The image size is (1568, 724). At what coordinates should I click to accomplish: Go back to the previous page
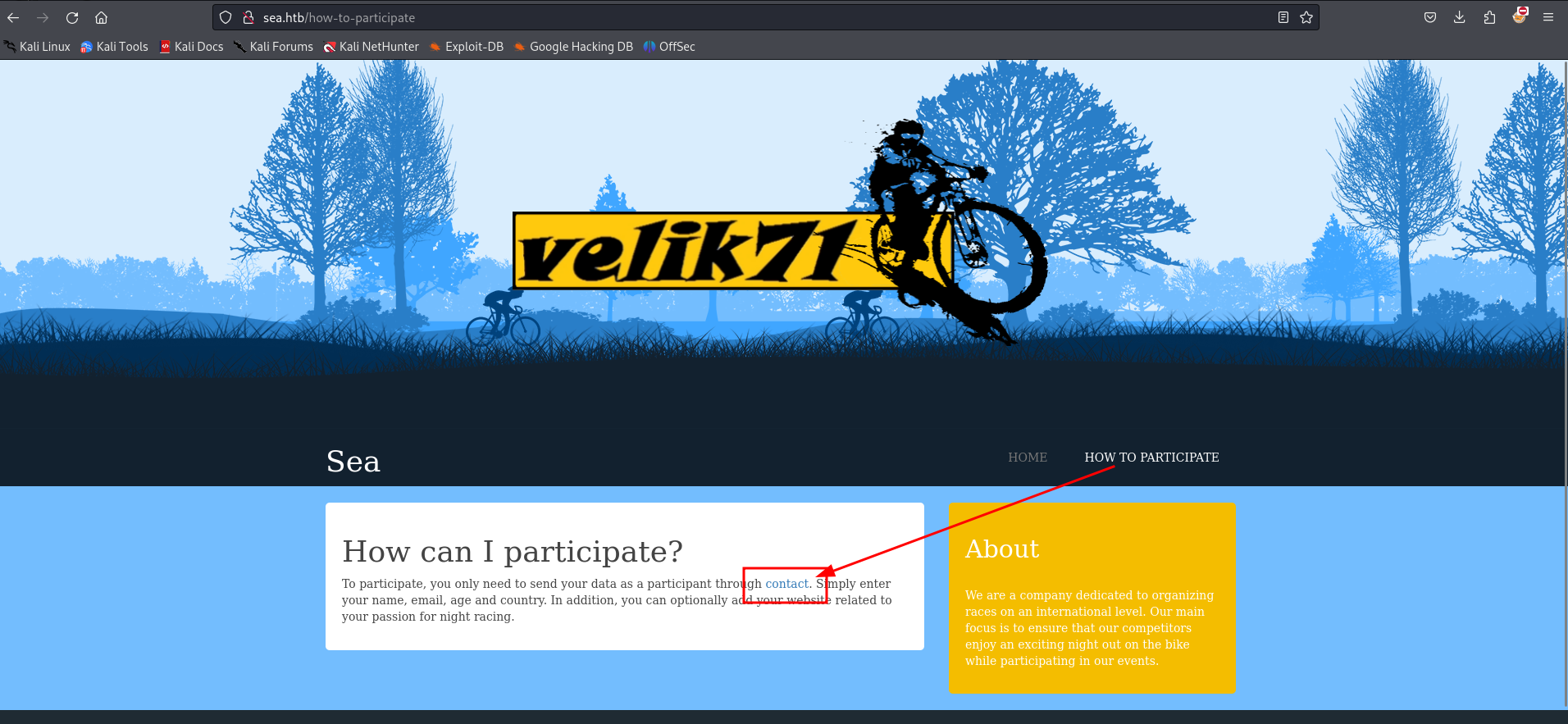[x=13, y=17]
